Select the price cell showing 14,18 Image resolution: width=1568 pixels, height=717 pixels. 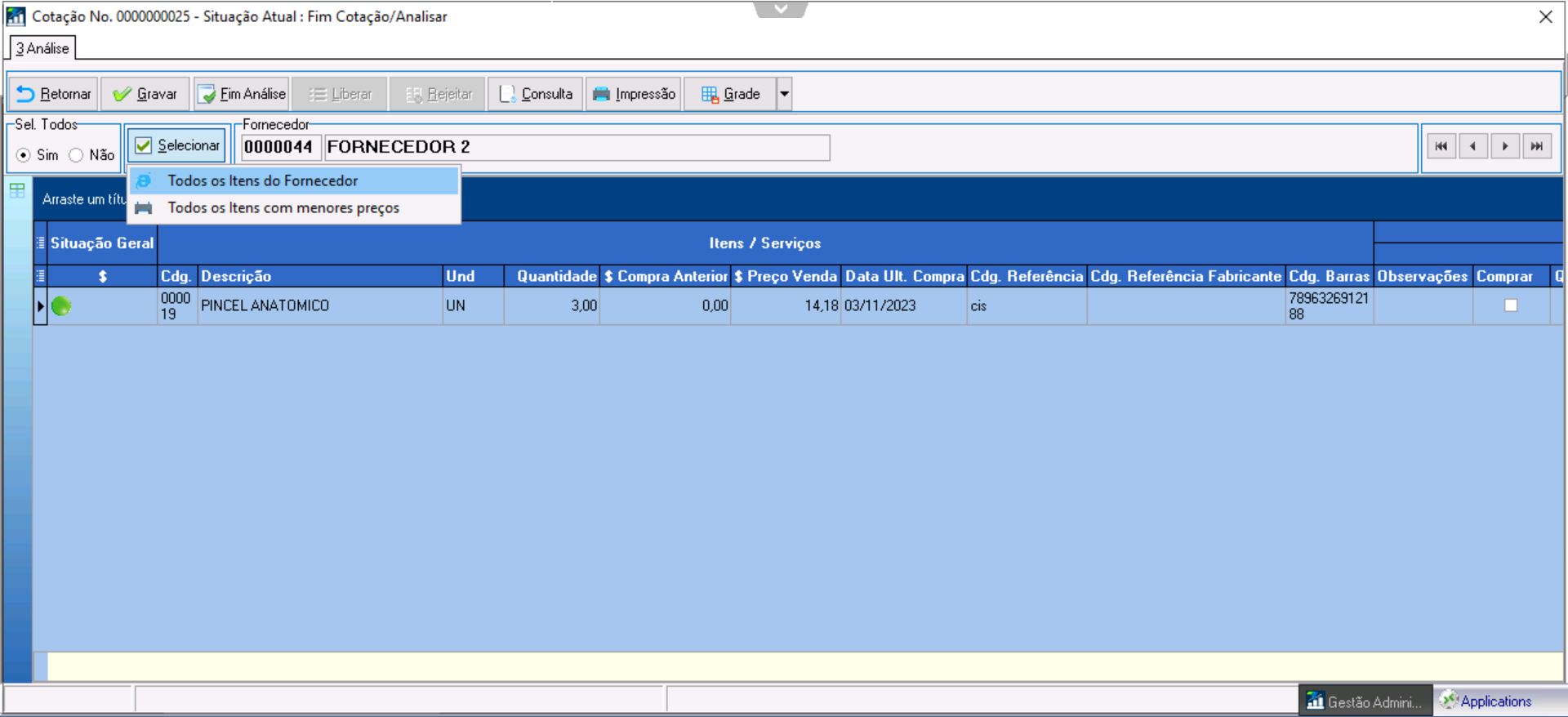coord(786,306)
